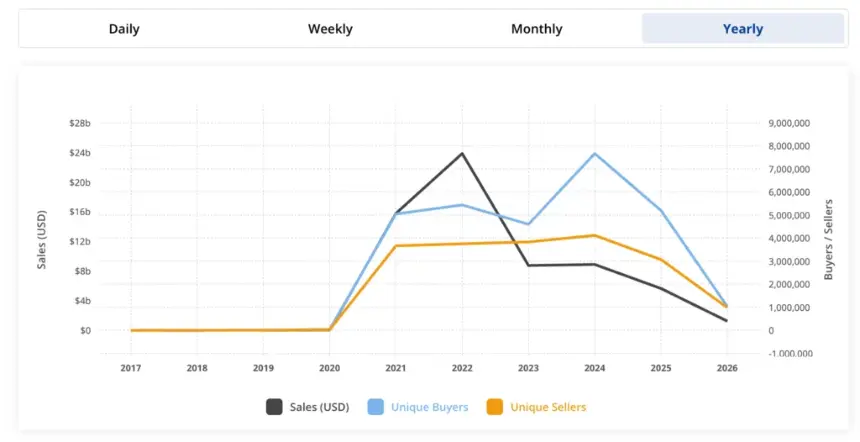Switch to the Daily tab
Image resolution: width=860 pixels, height=442 pixels.
tap(124, 29)
